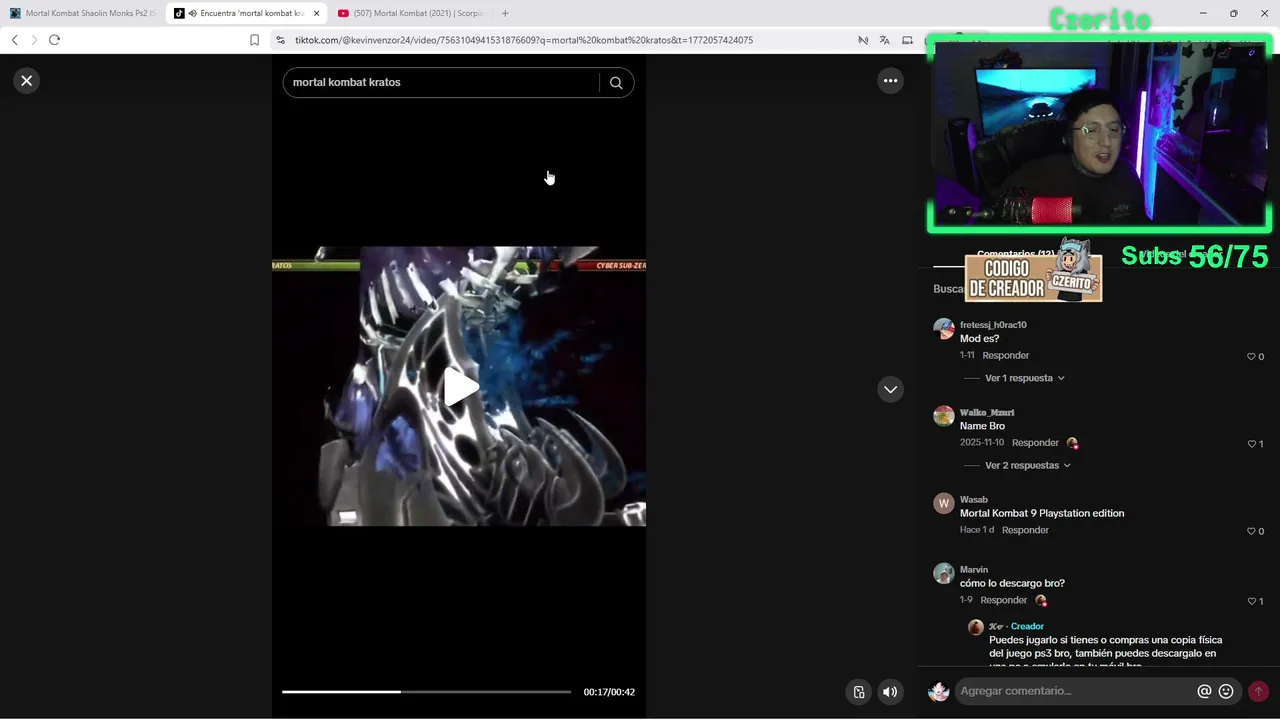Open fretessj_h0rac10's profile name
Viewport: 1280px width, 720px height.
click(x=993, y=325)
